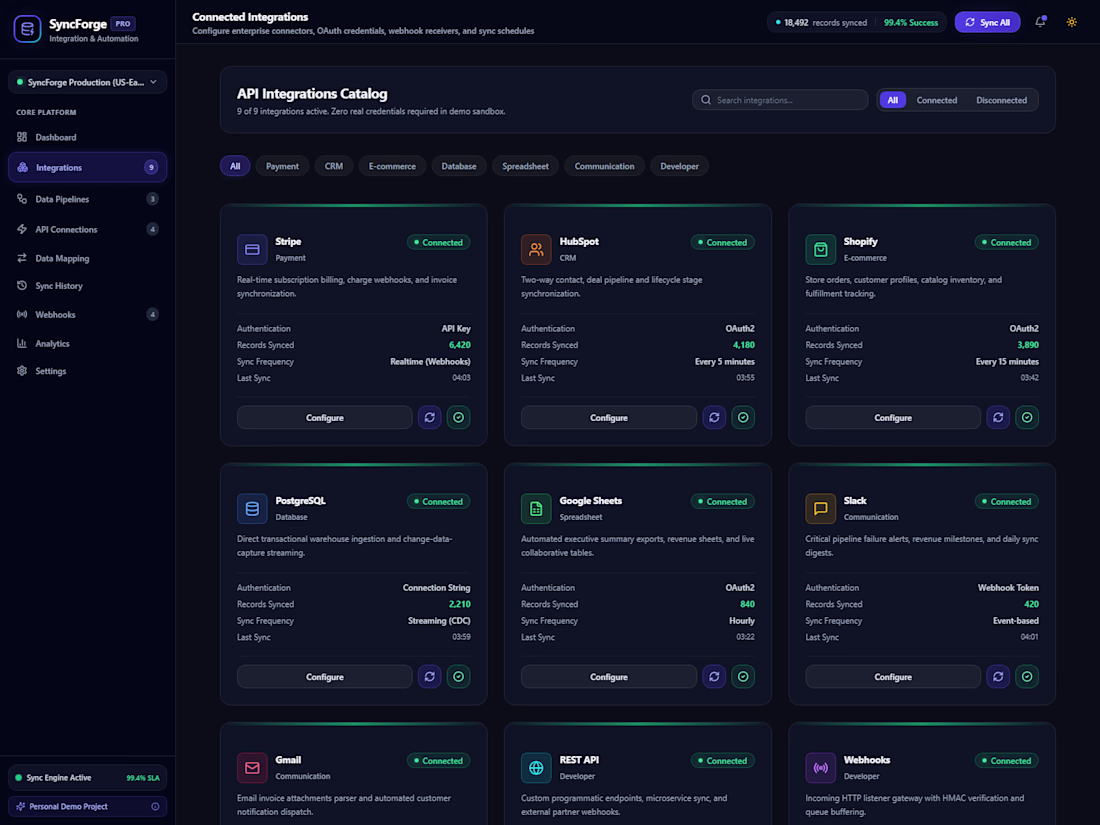
Task: Filter by Payment category
Action: (282, 166)
